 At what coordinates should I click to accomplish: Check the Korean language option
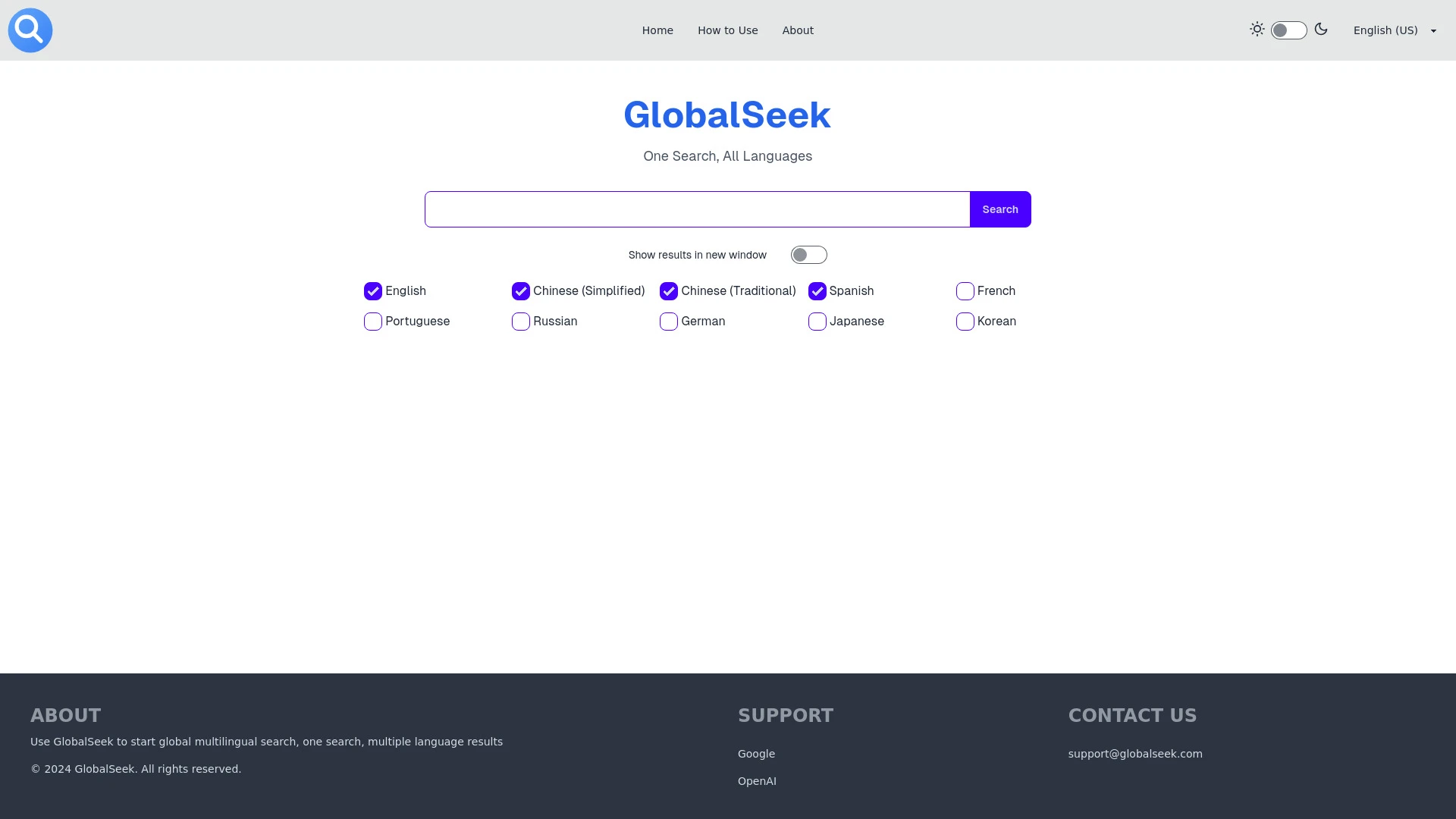pyautogui.click(x=965, y=322)
